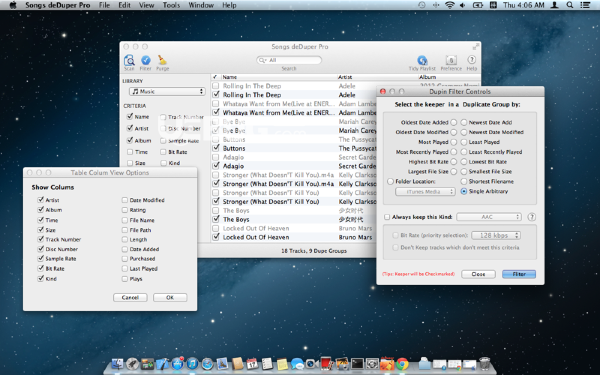Image resolution: width=600 pixels, height=375 pixels.
Task: Click the menu bar clock Thu 4:06 AM
Action: pyautogui.click(x=523, y=5)
